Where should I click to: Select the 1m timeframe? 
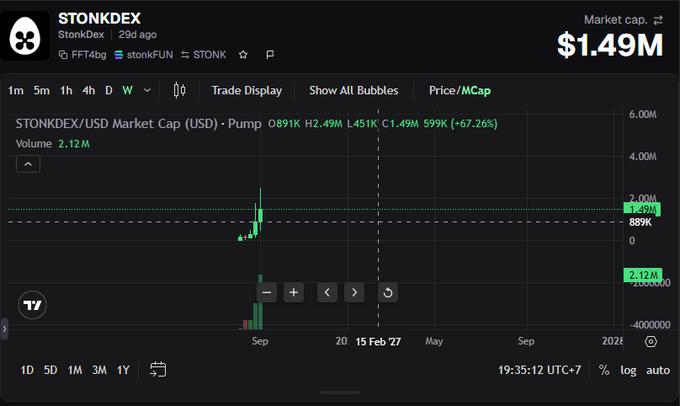pyautogui.click(x=16, y=90)
